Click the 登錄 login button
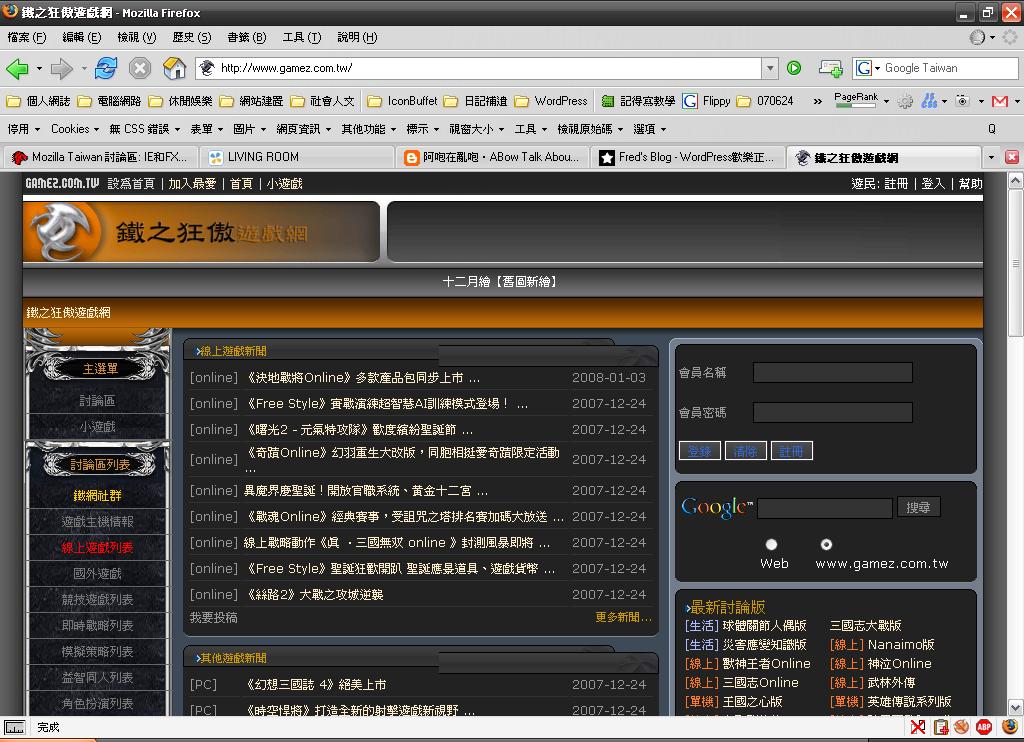This screenshot has height=742, width=1024. pyautogui.click(x=699, y=451)
